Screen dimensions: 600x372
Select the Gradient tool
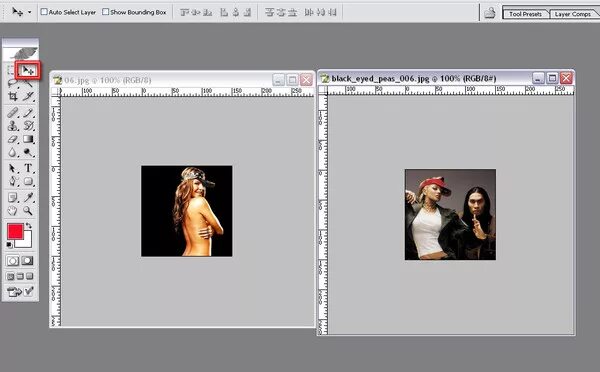[28, 139]
